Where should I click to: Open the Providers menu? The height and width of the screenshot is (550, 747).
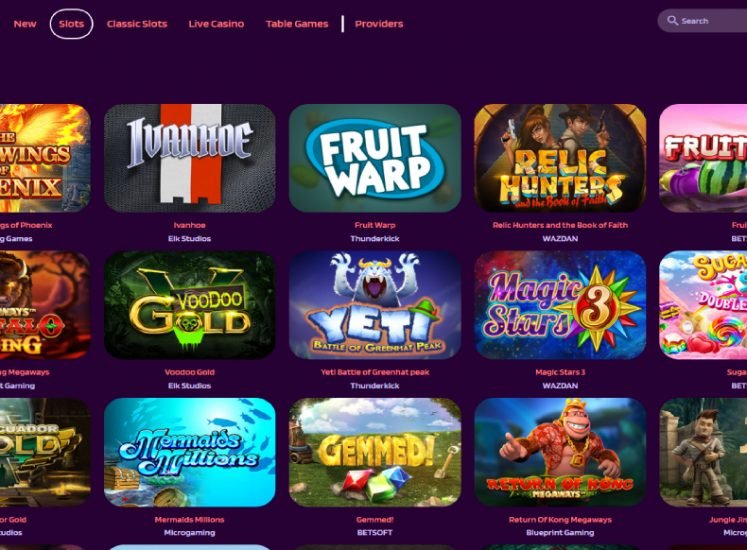tap(379, 24)
